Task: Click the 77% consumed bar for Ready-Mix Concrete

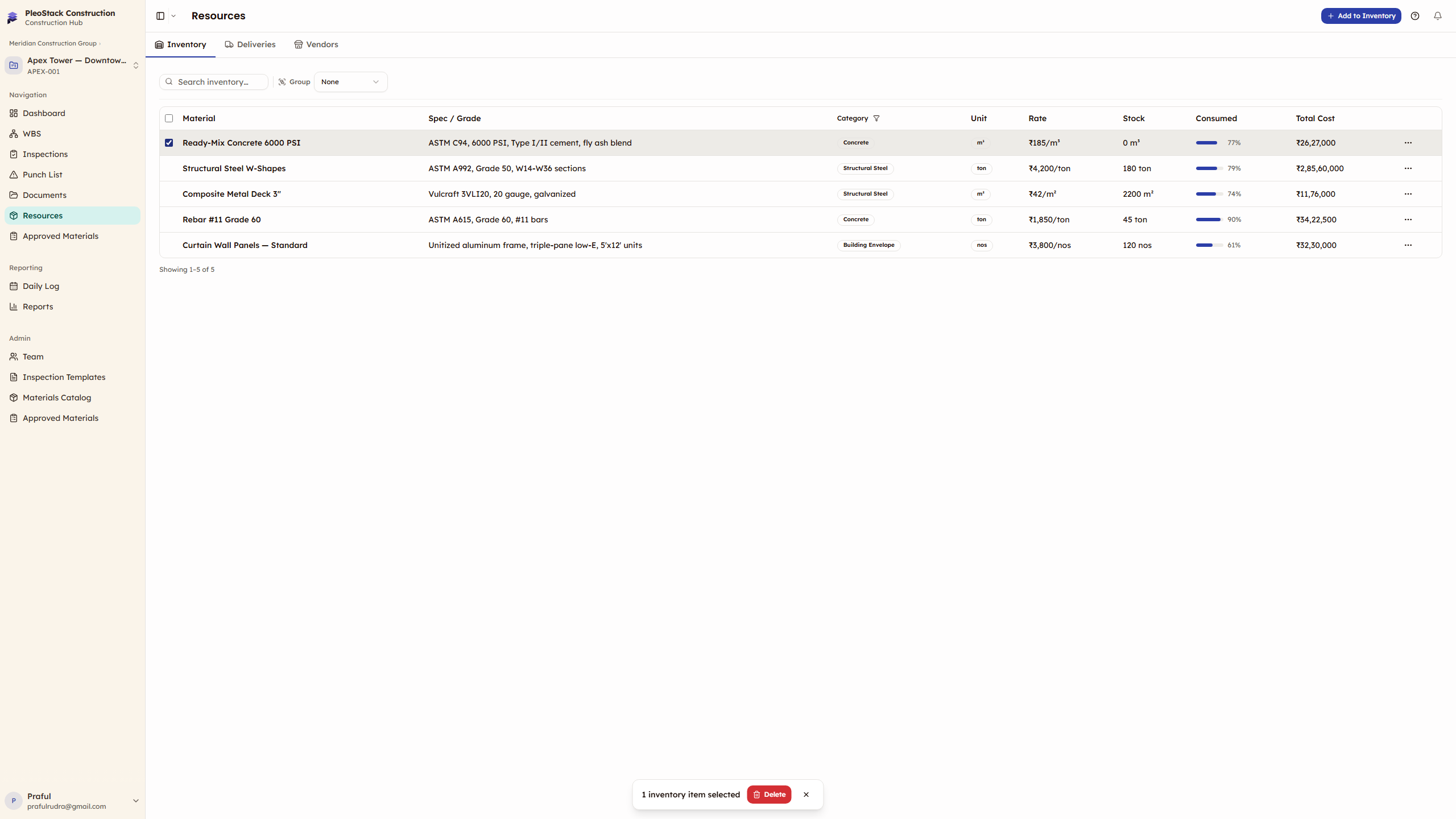Action: [1209, 143]
